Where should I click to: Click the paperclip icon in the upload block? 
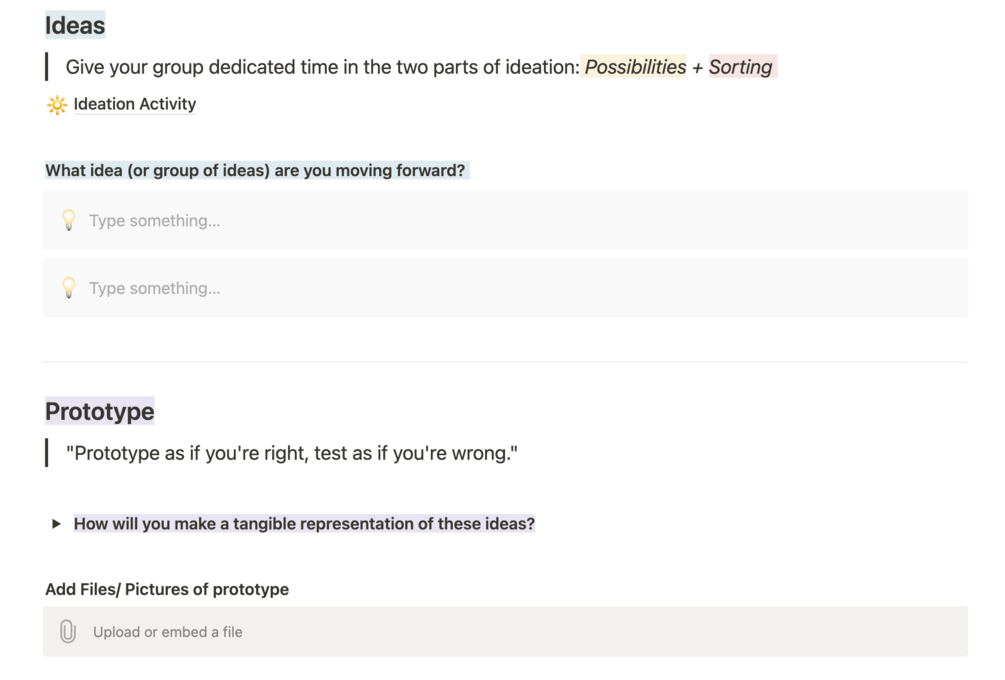pyautogui.click(x=68, y=632)
